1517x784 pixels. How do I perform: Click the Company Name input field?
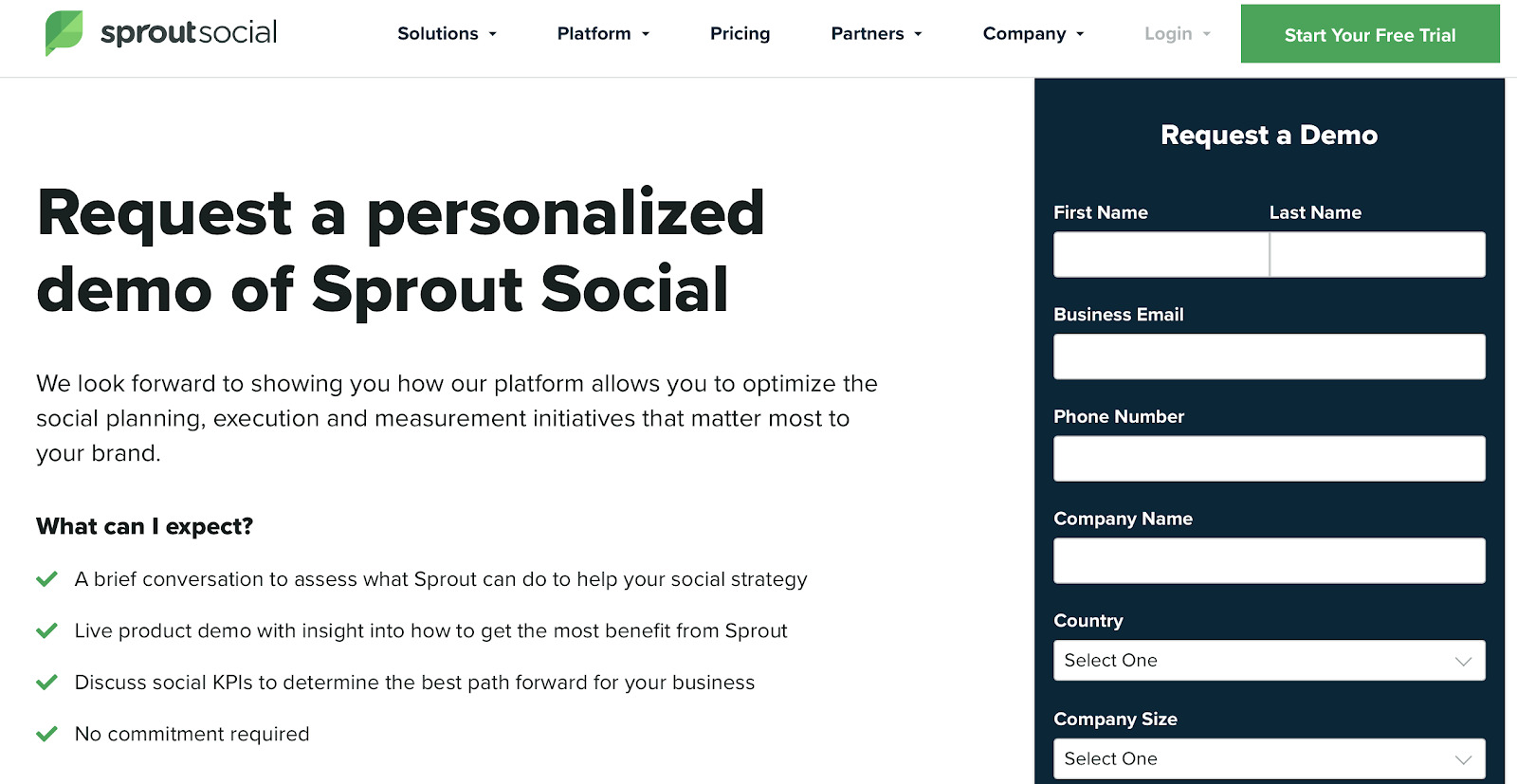point(1270,561)
